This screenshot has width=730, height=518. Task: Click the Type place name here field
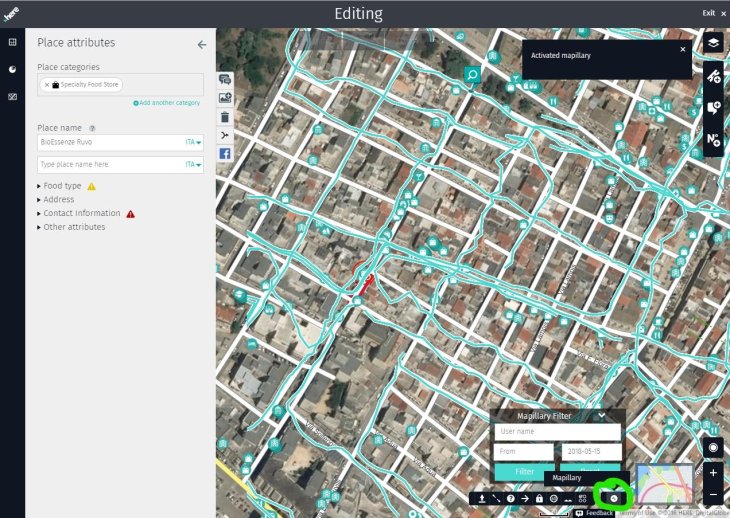[120, 164]
